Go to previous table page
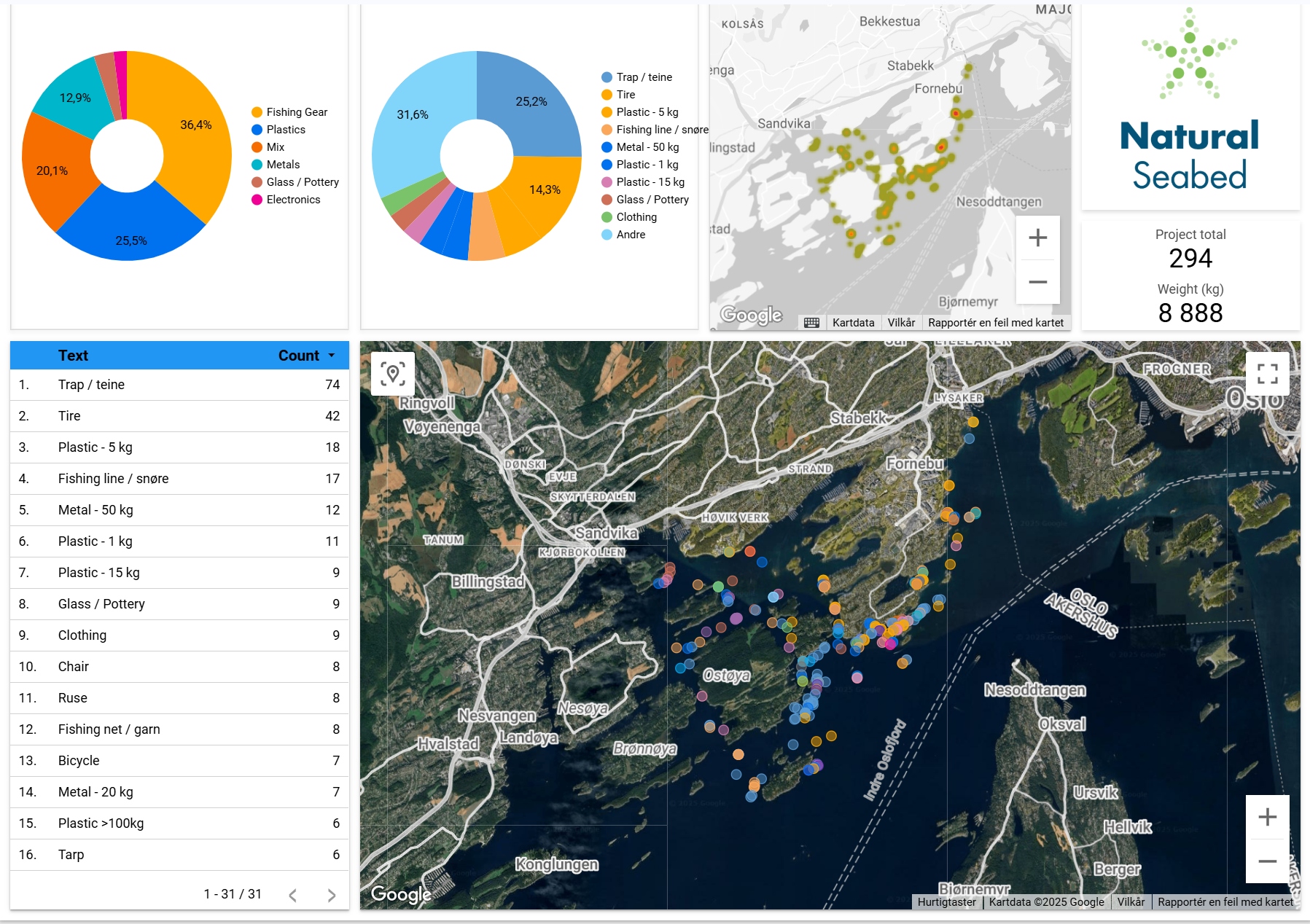The height and width of the screenshot is (924, 1310). point(293,895)
